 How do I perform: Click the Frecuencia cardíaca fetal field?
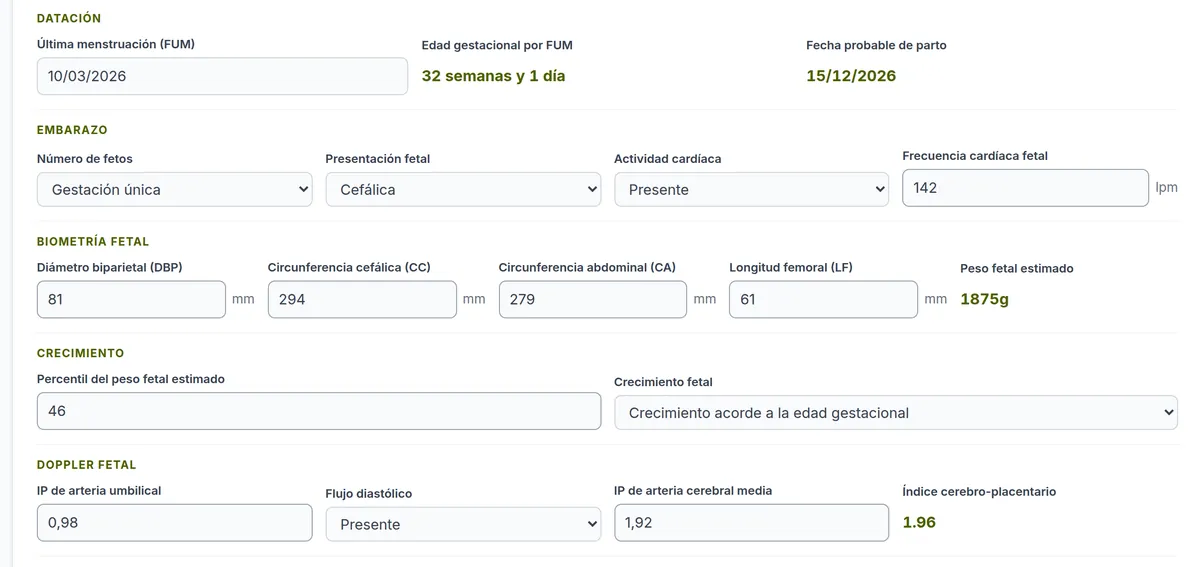pyautogui.click(x=1025, y=188)
